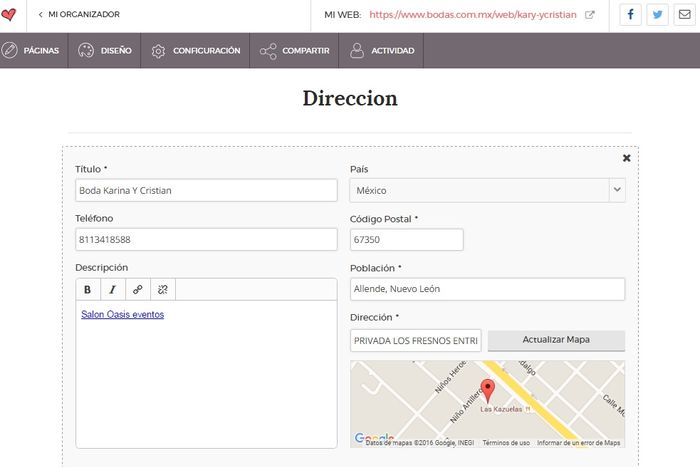Screen dimensions: 700x467
Task: Close the address form with X icon
Action: [626, 158]
